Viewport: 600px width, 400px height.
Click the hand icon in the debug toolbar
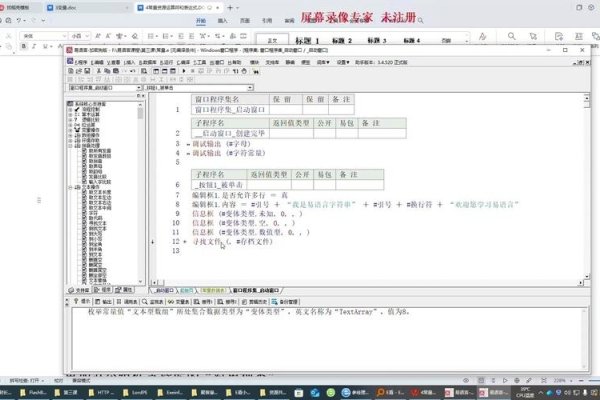pyautogui.click(x=244, y=71)
